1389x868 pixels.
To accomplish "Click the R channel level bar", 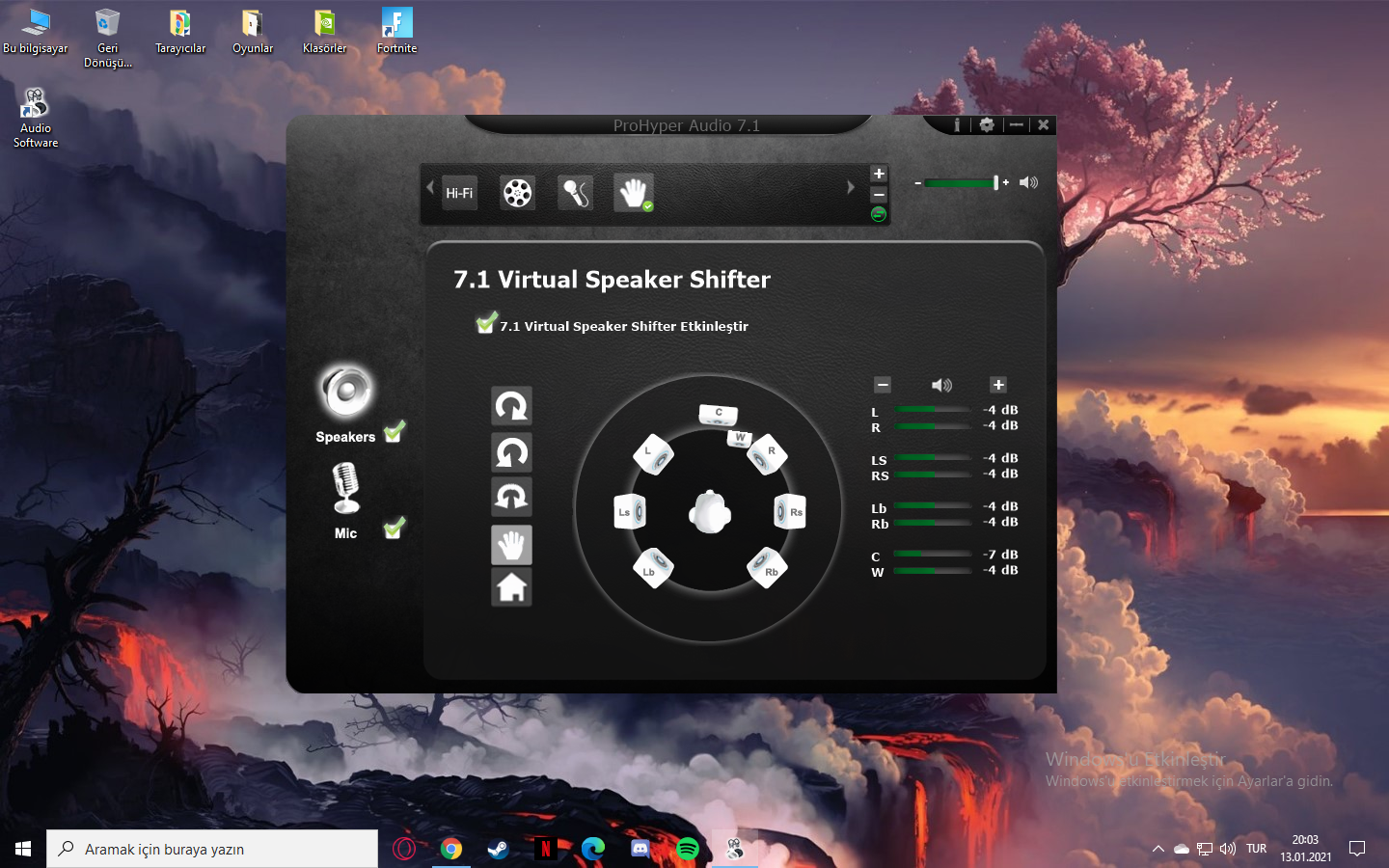I will [x=933, y=425].
